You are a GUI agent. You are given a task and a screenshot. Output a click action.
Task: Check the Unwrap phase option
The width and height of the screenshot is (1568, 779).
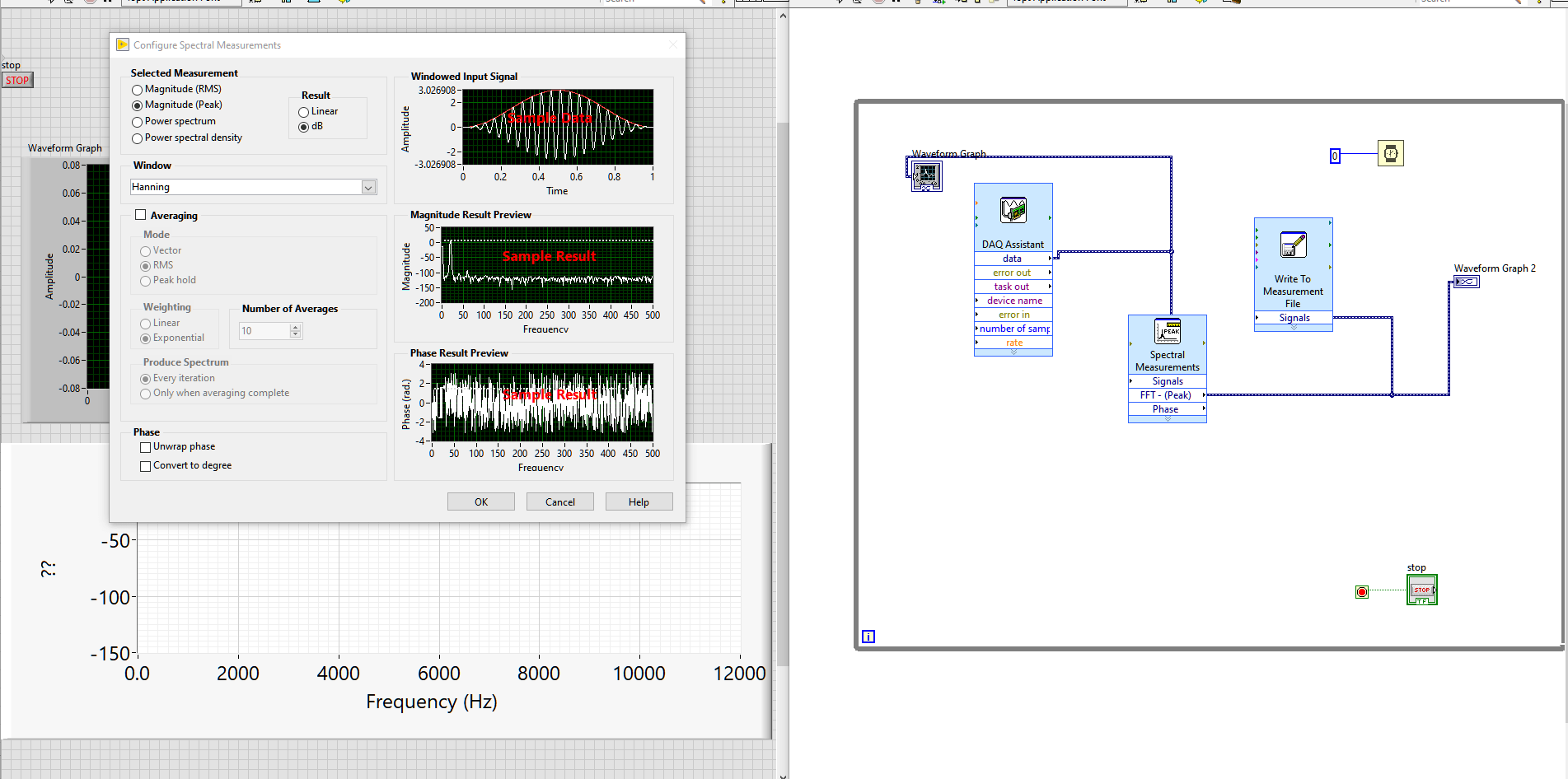point(145,446)
